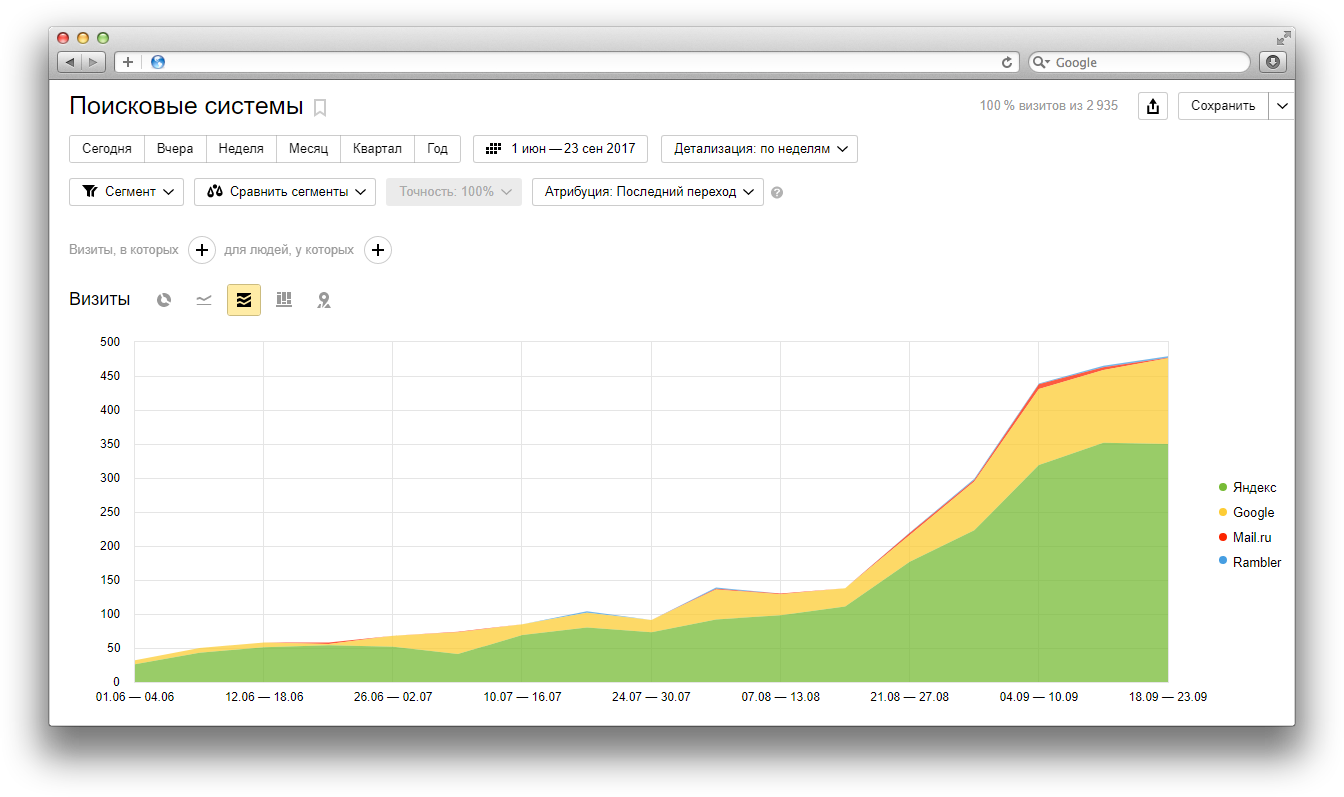The height and width of the screenshot is (797, 1344).
Task: Select the stacked area chart icon
Action: click(244, 300)
